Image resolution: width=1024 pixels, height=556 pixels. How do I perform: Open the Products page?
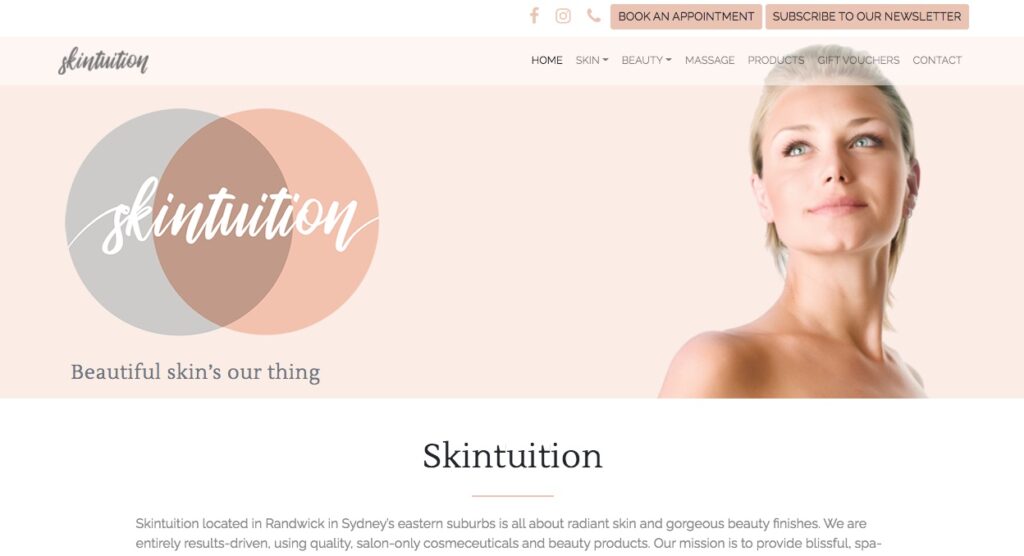776,60
